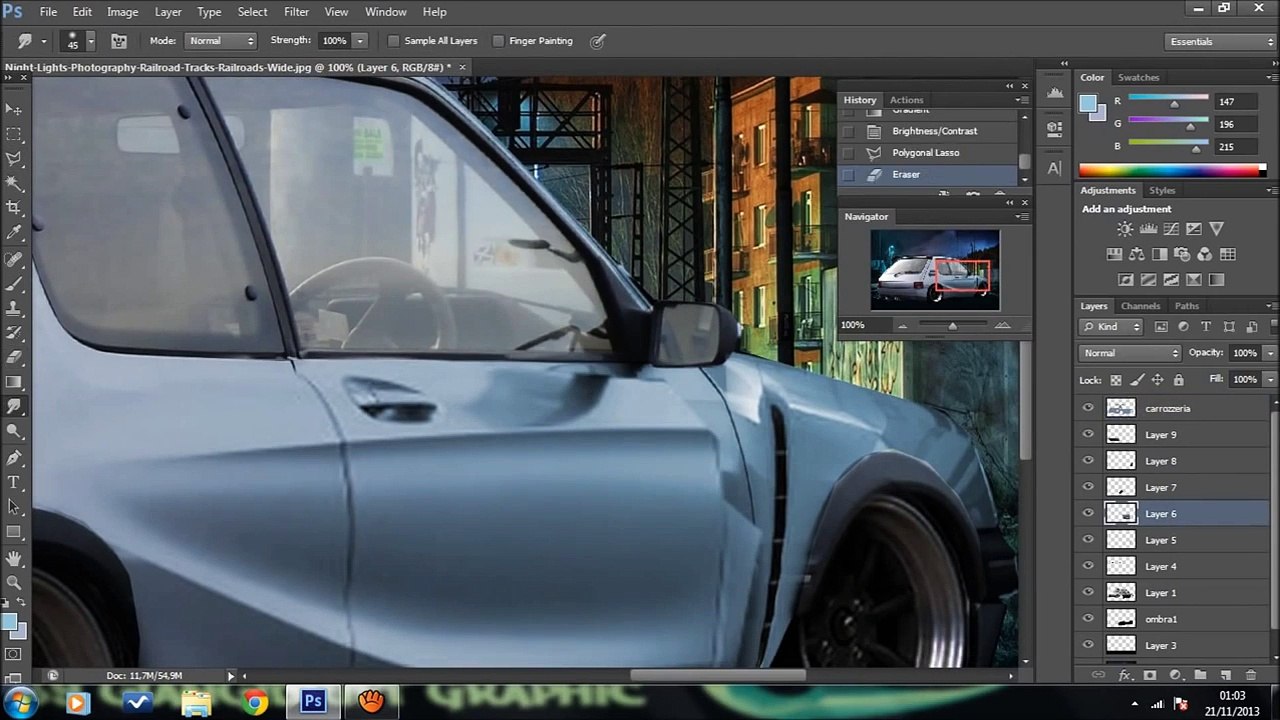The image size is (1280, 720).
Task: Hide the carrozzeria layer
Action: pyautogui.click(x=1088, y=408)
